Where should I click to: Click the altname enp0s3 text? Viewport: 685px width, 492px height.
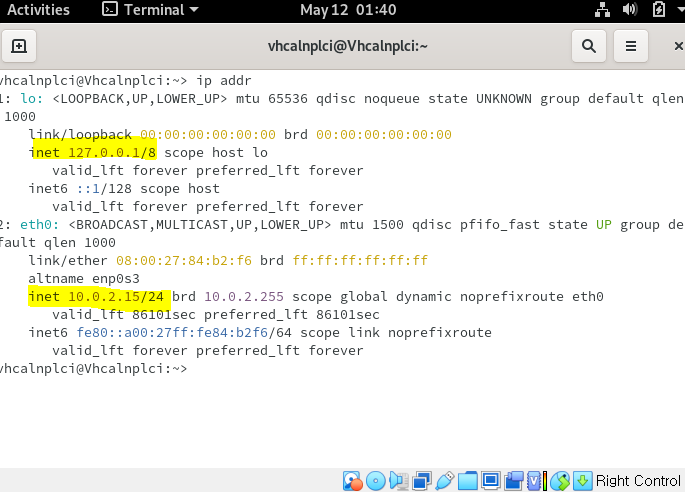(x=84, y=279)
